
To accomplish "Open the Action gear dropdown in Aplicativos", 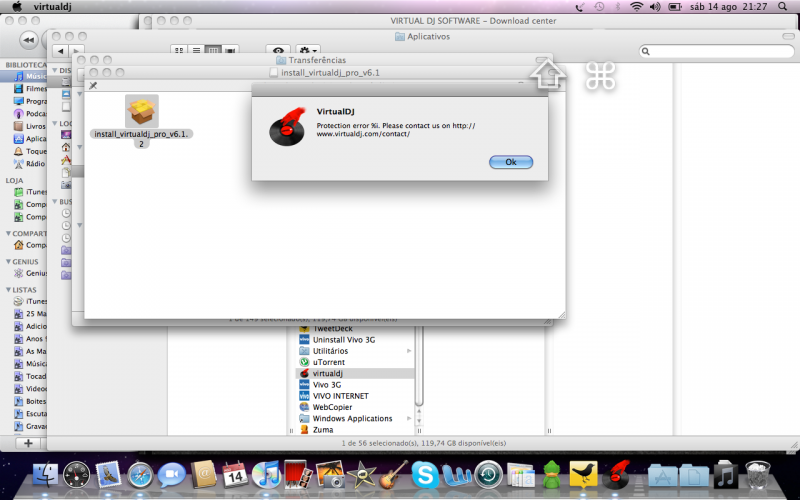I will 308,51.
